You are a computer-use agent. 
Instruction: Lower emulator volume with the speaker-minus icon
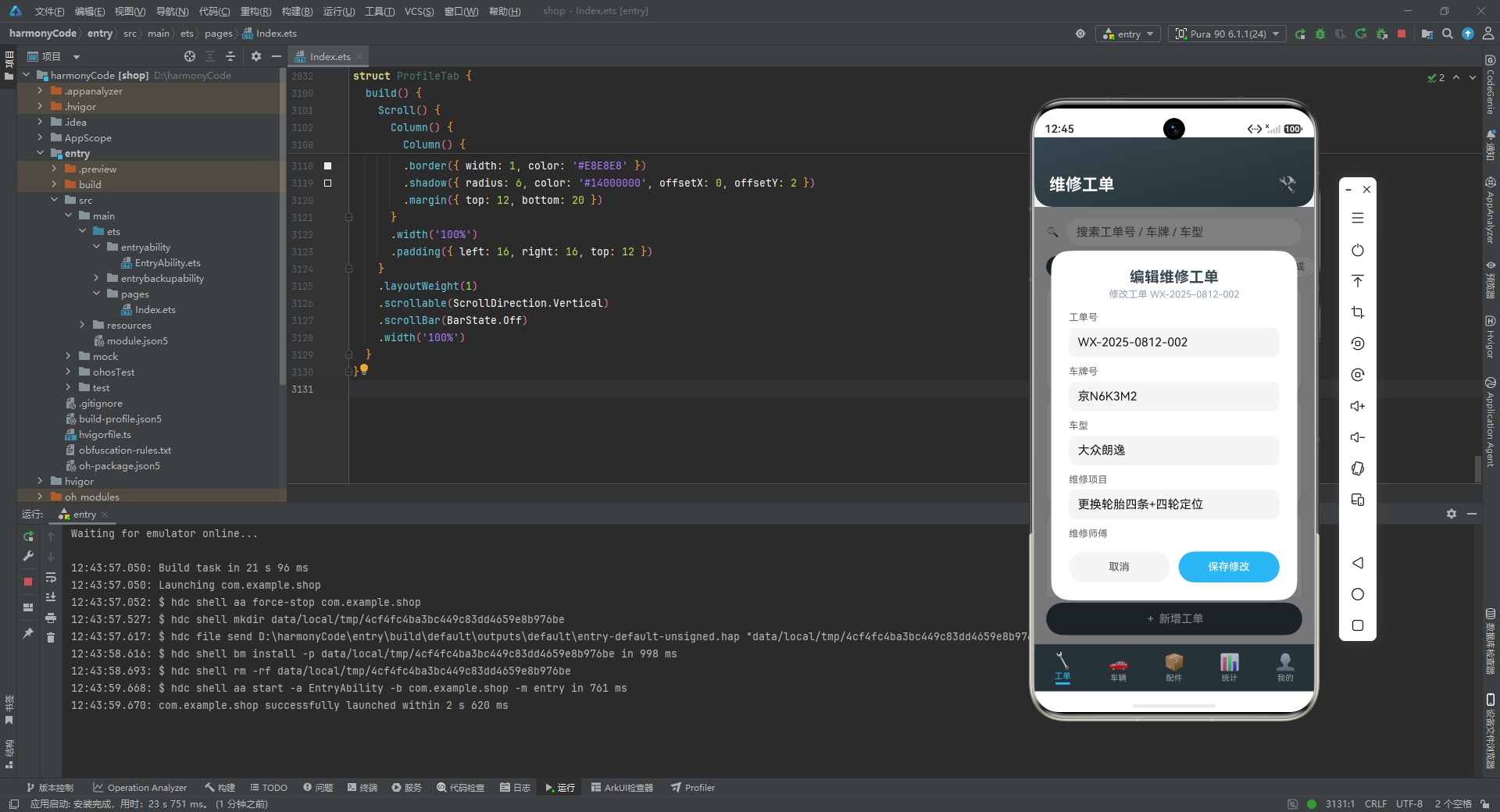(x=1358, y=437)
